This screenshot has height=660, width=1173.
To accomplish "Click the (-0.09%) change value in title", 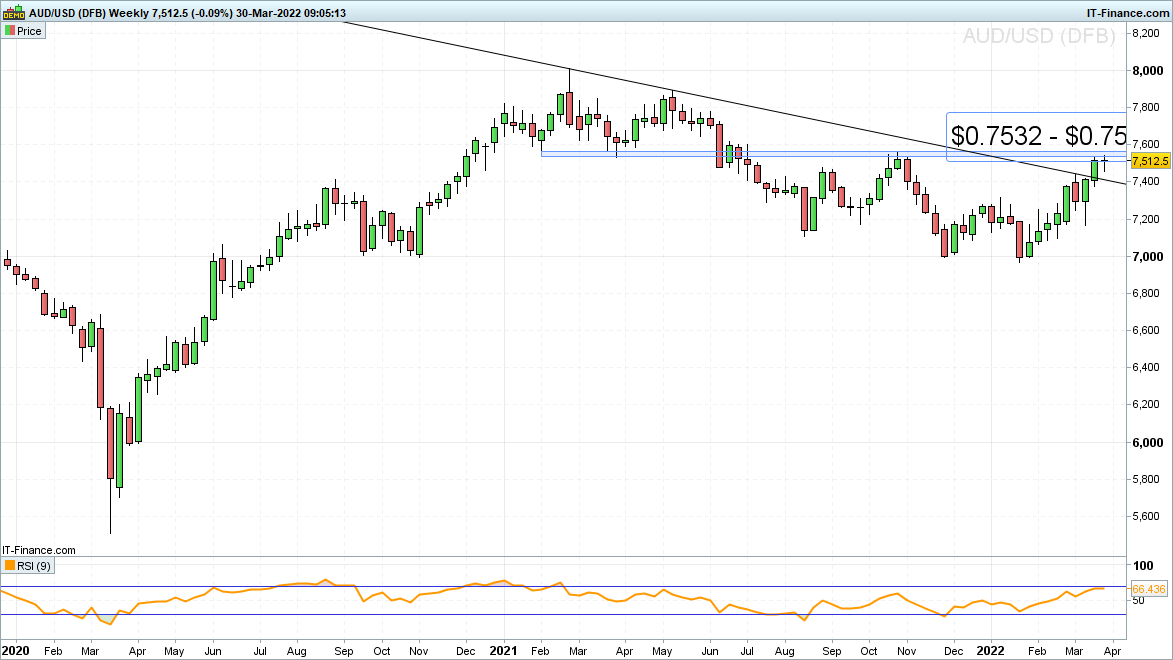I will pos(211,13).
